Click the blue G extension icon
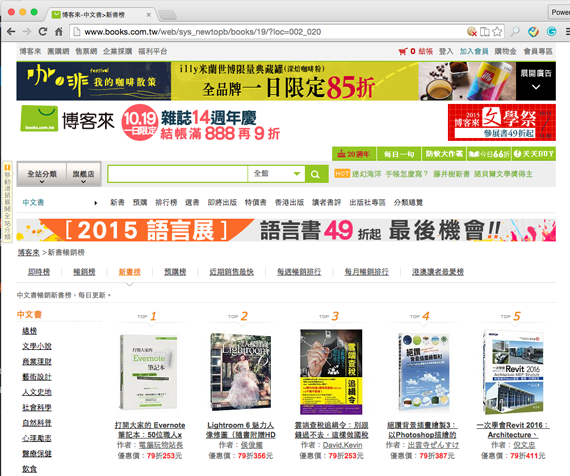The height and width of the screenshot is (476, 570). (x=551, y=32)
